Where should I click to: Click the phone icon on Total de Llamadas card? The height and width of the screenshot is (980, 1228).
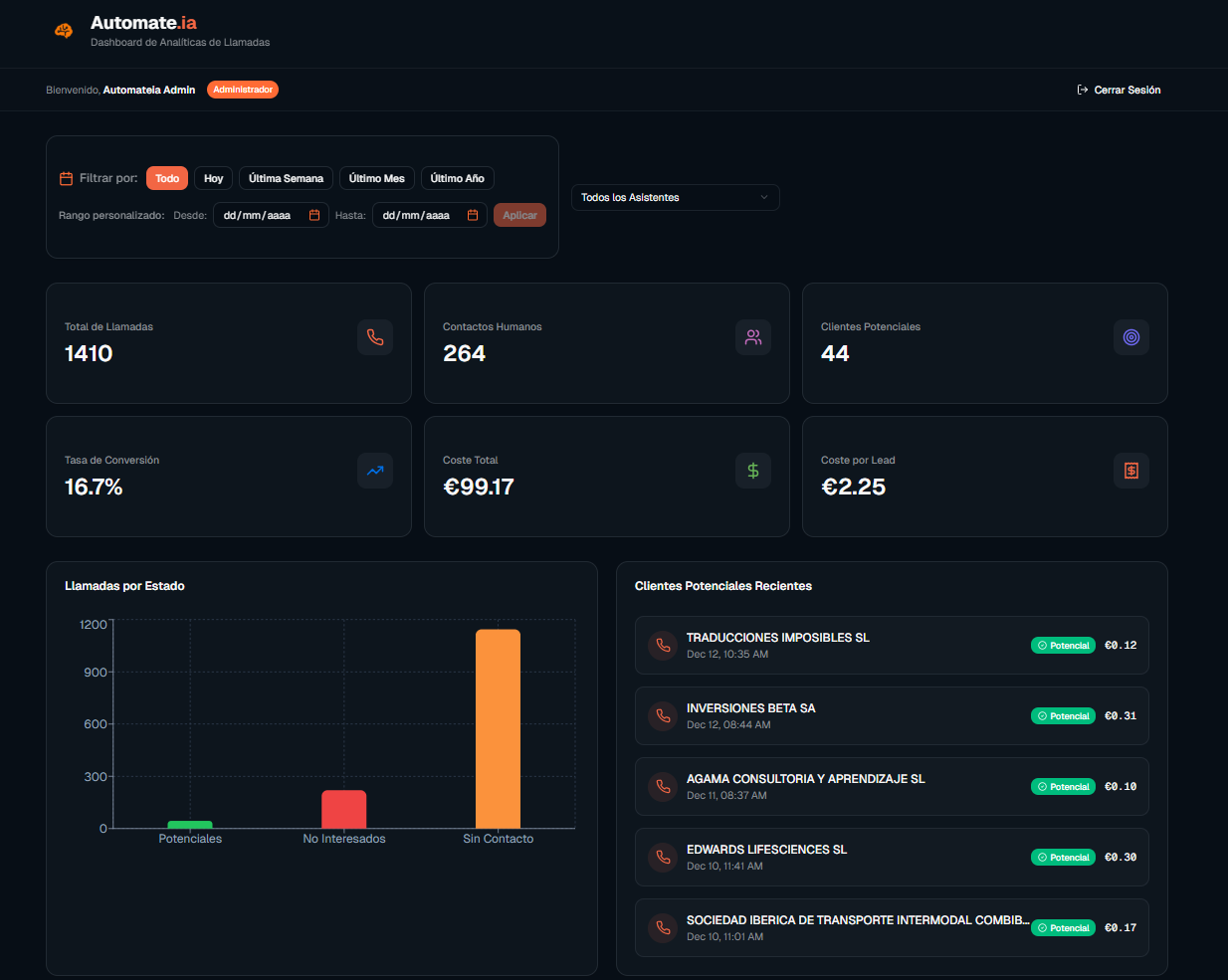375,337
